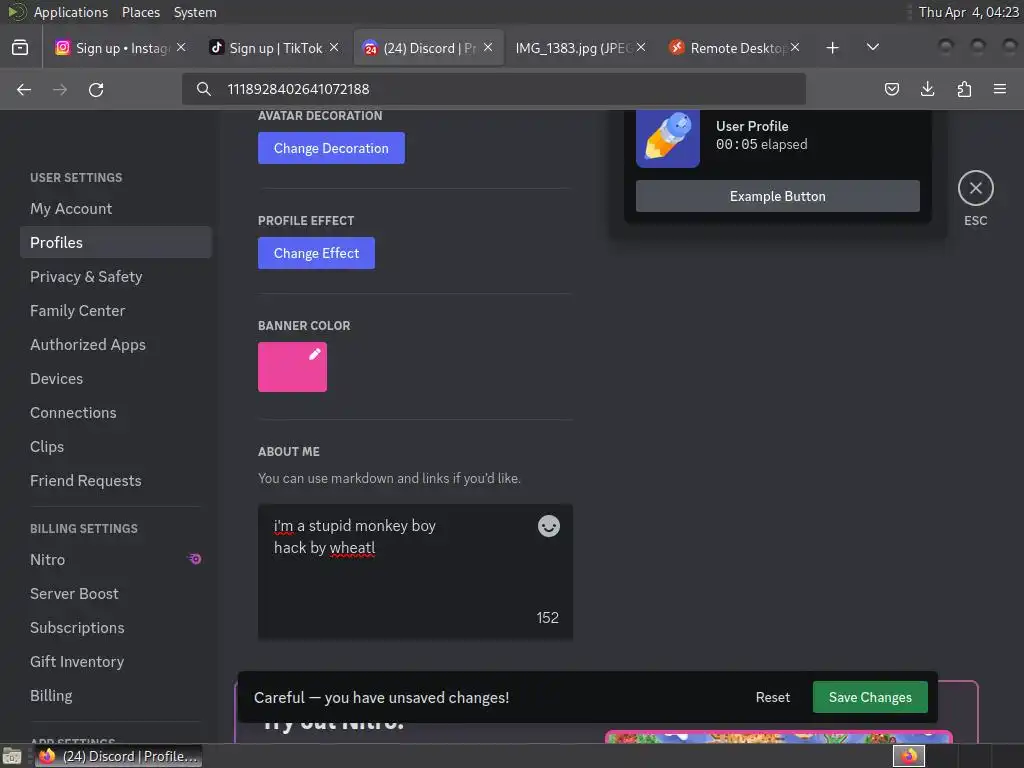
Task: Open Clips settings
Action: point(116,447)
